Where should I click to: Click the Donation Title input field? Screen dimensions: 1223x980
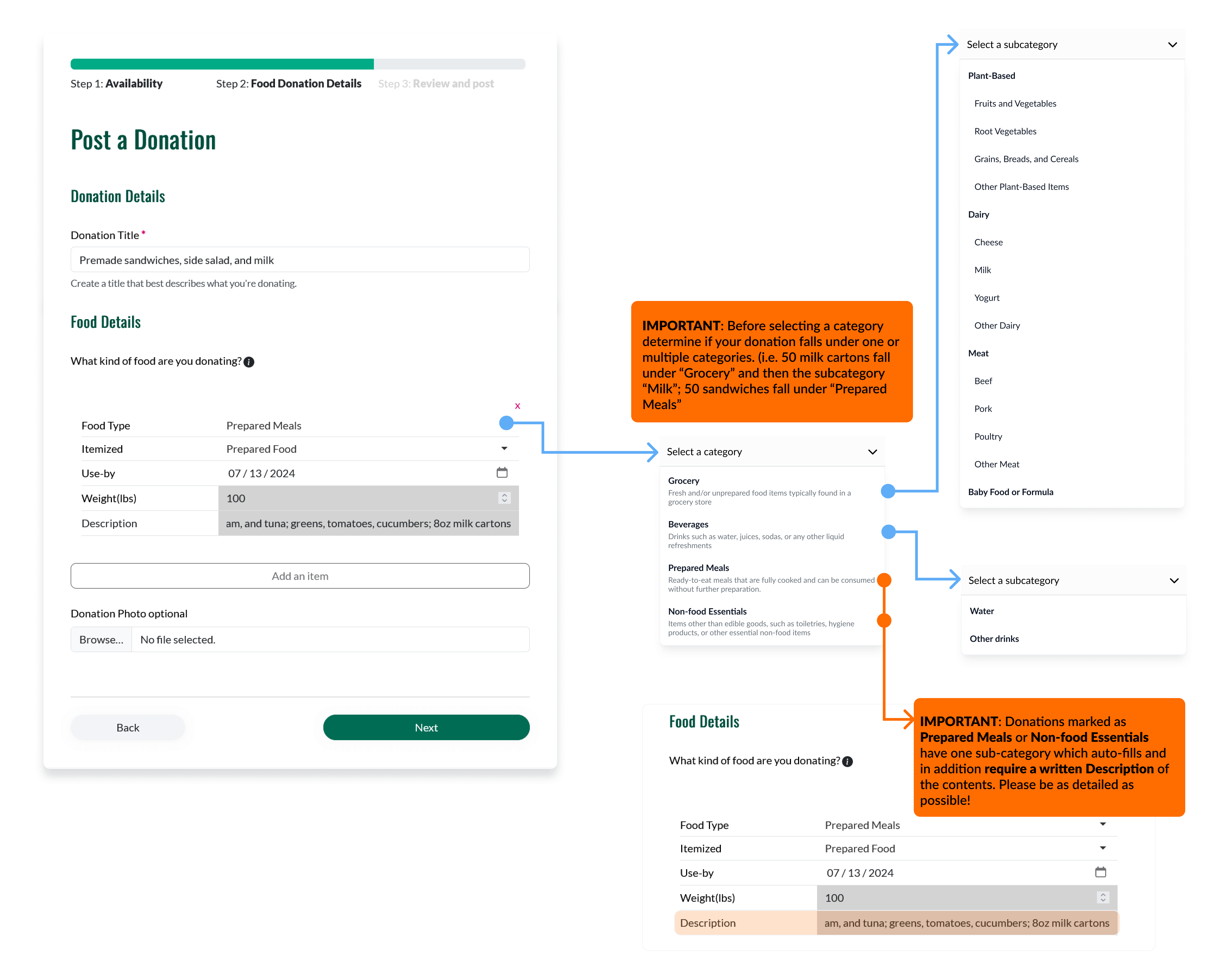[x=299, y=260]
